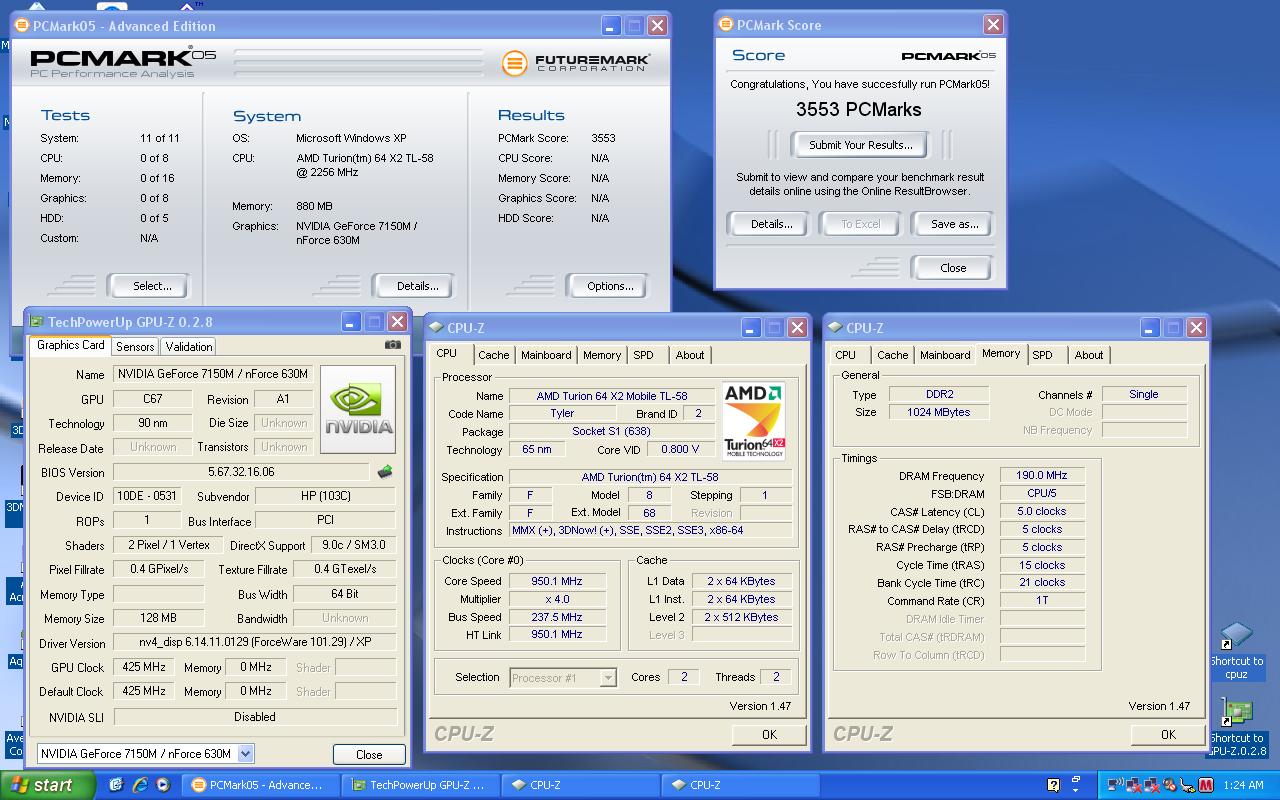This screenshot has width=1280, height=800.
Task: Switch to the Sensors tab in GPU-Z
Action: click(x=135, y=346)
